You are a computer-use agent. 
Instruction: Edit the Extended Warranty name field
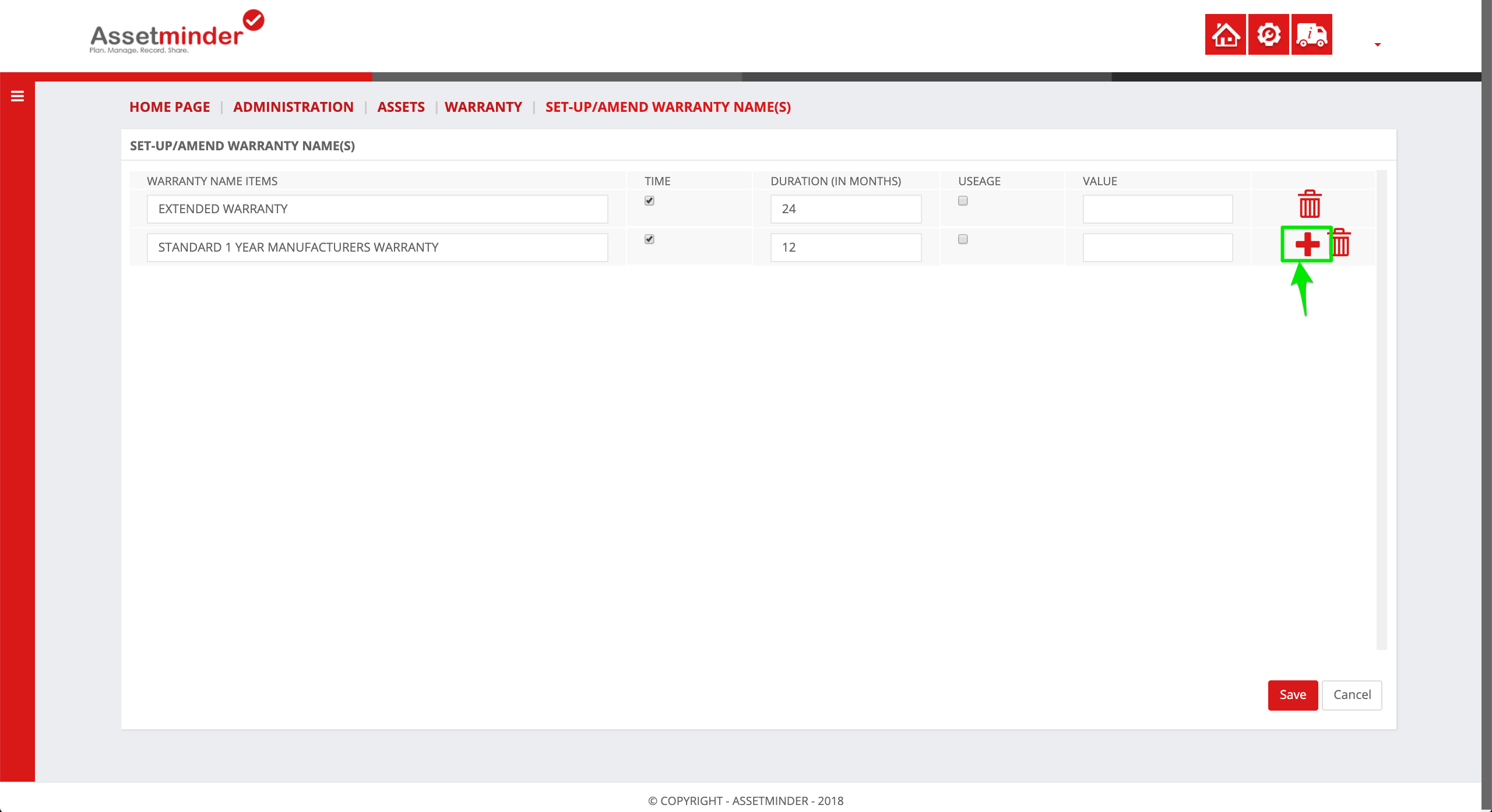pos(377,209)
